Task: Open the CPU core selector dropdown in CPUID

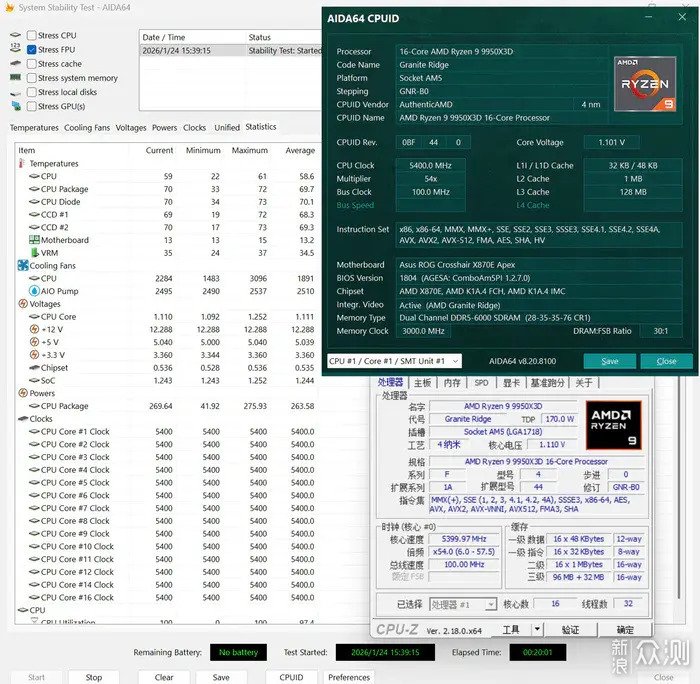Action: [395, 361]
